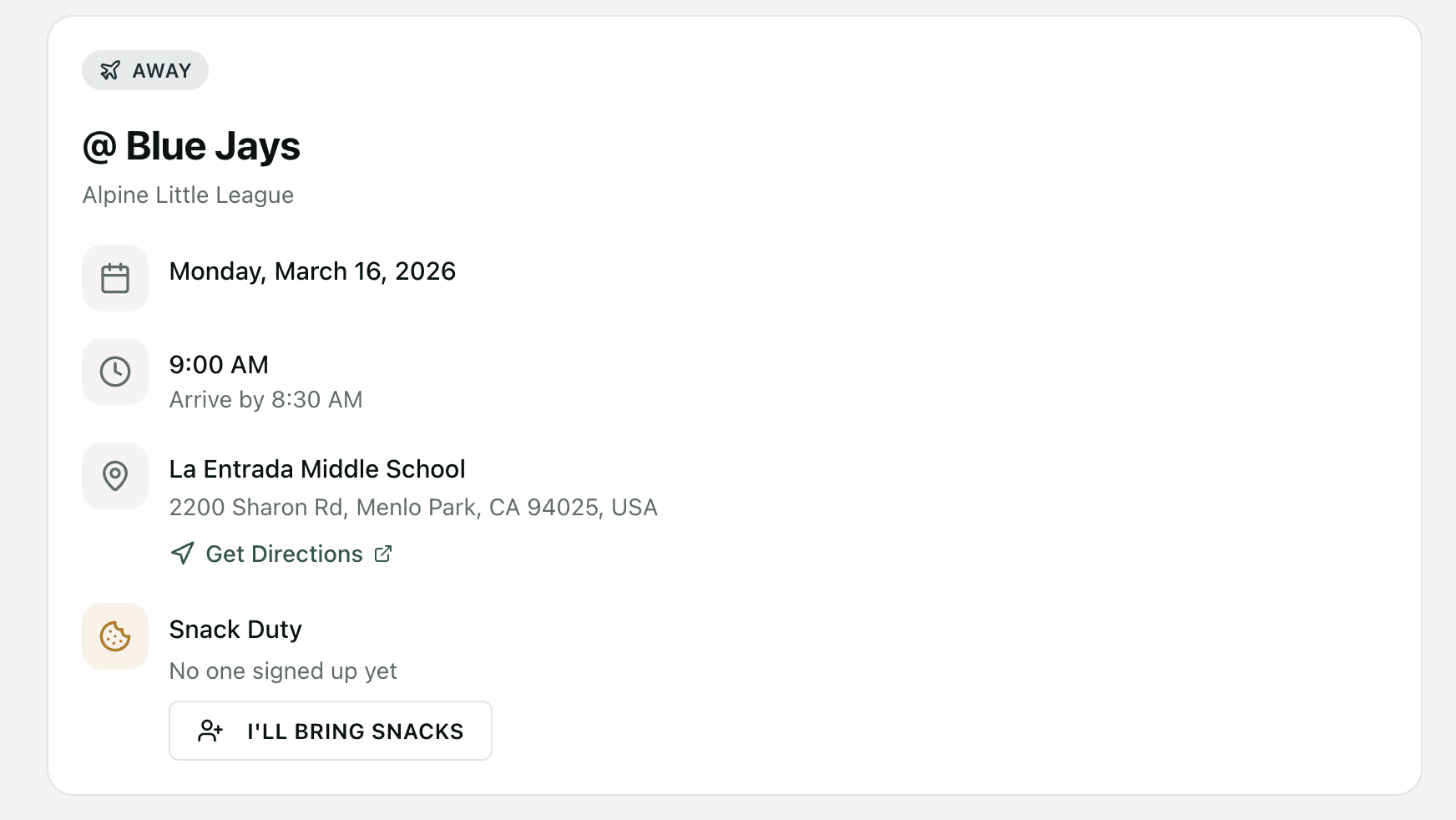Select the La Entrada Middle School name

click(x=317, y=468)
